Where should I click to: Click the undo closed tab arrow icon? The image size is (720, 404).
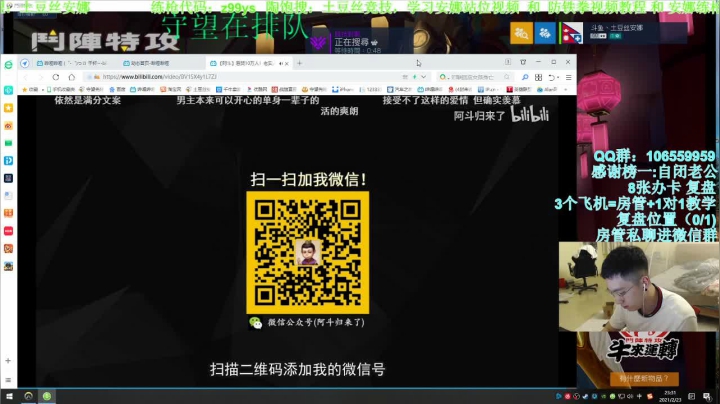click(x=551, y=77)
